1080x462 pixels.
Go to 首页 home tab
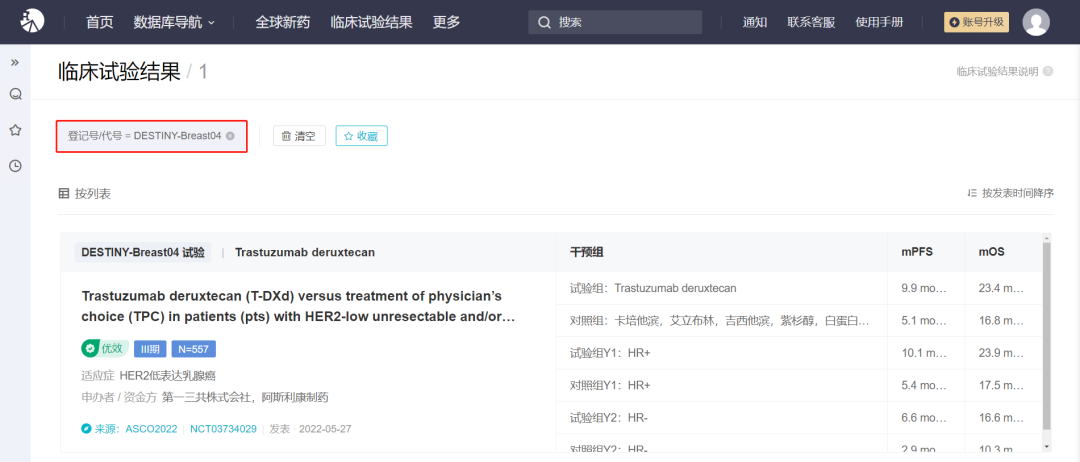coord(100,22)
